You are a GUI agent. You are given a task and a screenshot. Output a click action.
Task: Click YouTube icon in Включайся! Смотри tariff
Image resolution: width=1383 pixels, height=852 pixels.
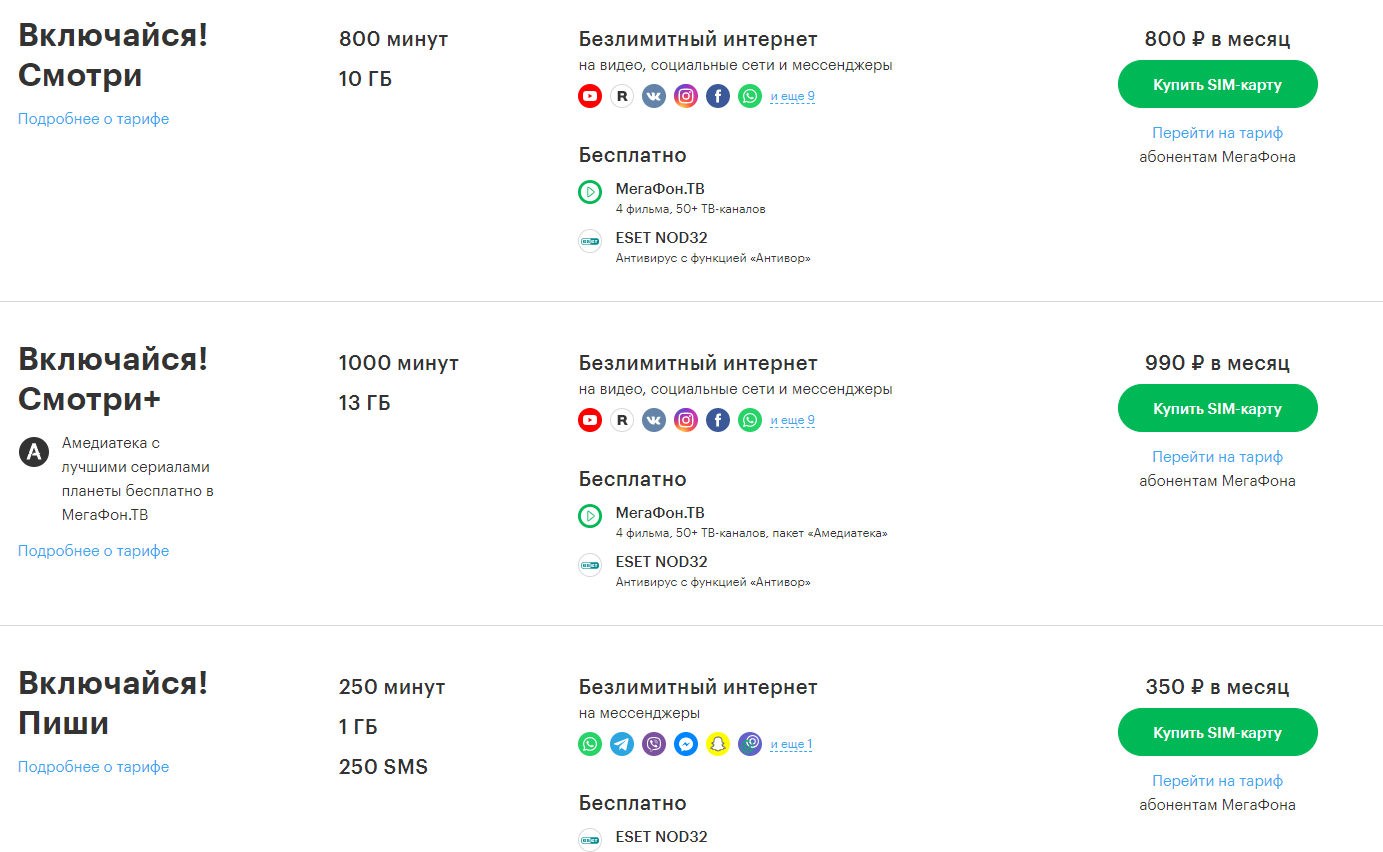coord(590,96)
